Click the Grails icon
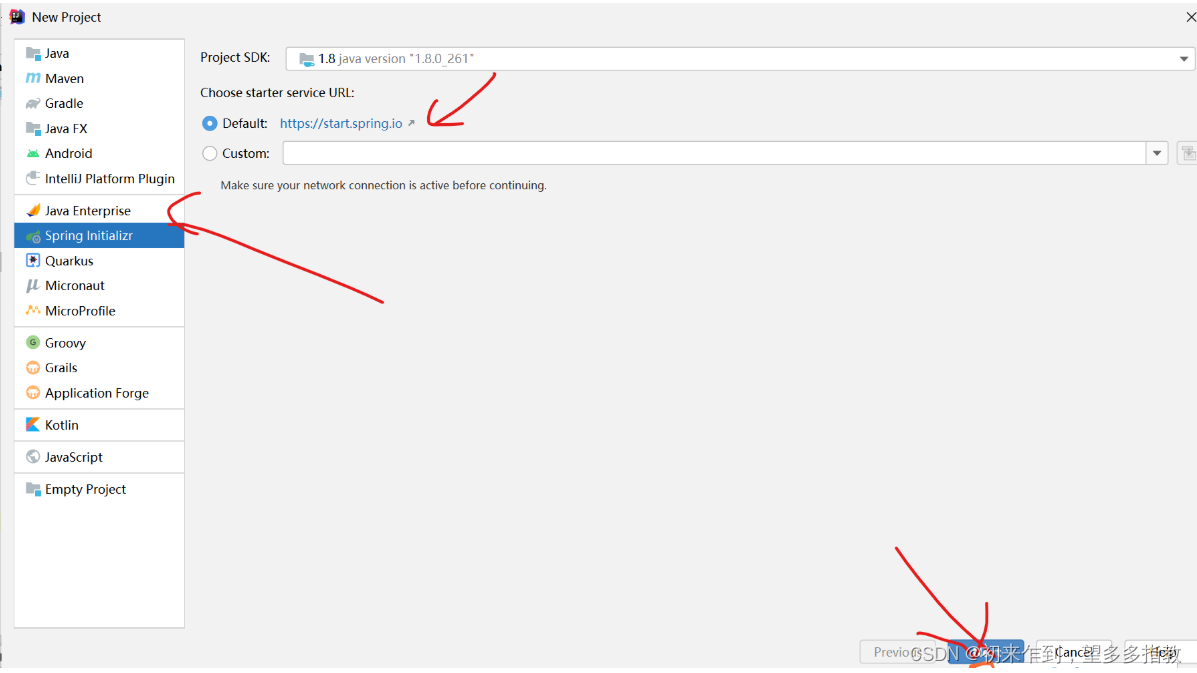This screenshot has width=1197, height=673. click(33, 368)
